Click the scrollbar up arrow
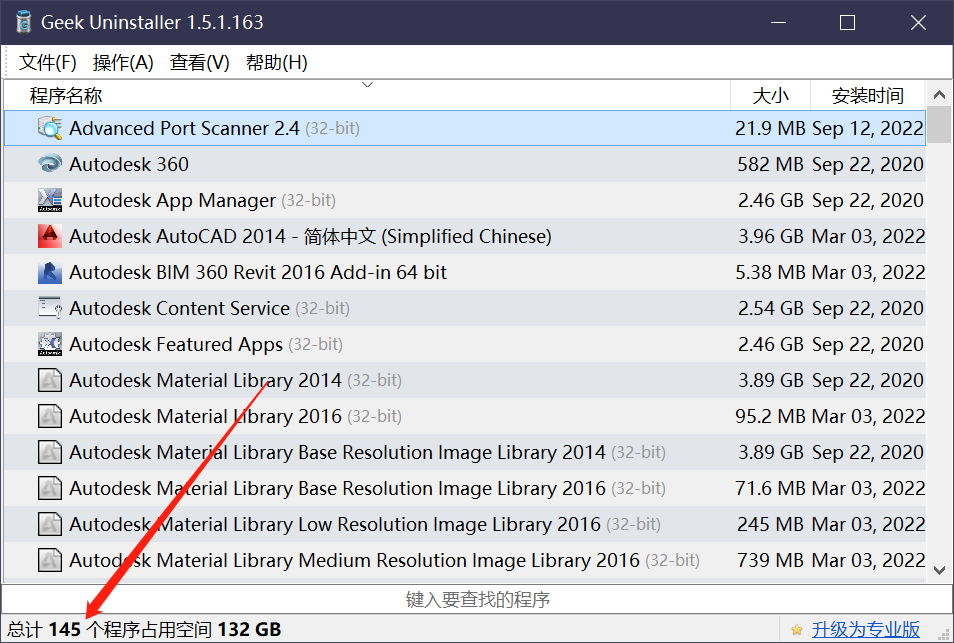The height and width of the screenshot is (643, 954). (939, 95)
